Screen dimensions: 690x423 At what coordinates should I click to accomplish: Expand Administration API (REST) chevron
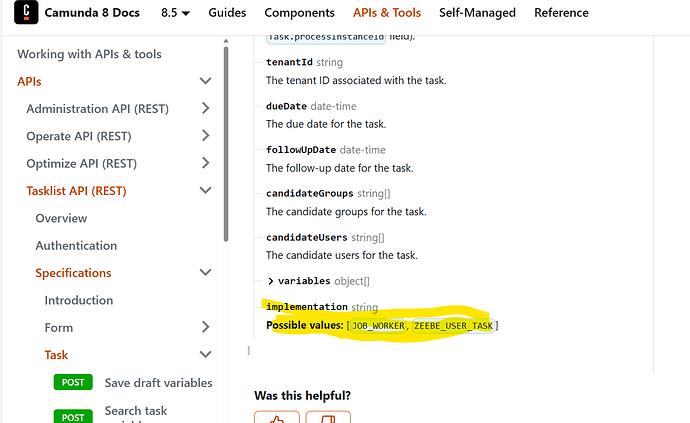pos(206,108)
